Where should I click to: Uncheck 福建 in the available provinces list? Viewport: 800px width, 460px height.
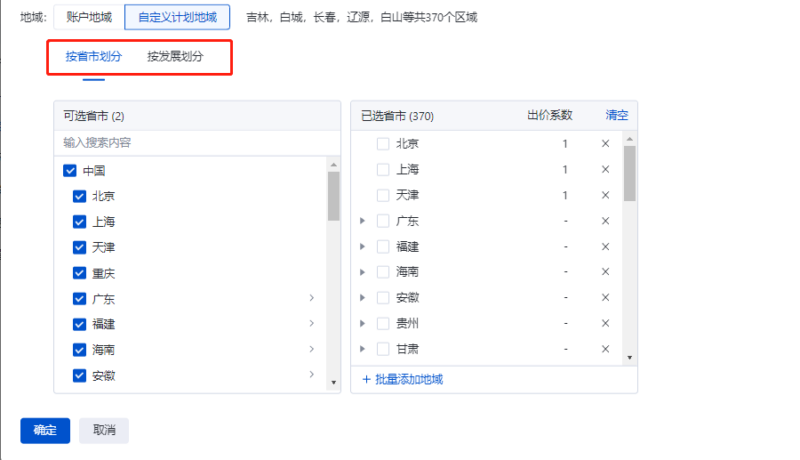[80, 324]
